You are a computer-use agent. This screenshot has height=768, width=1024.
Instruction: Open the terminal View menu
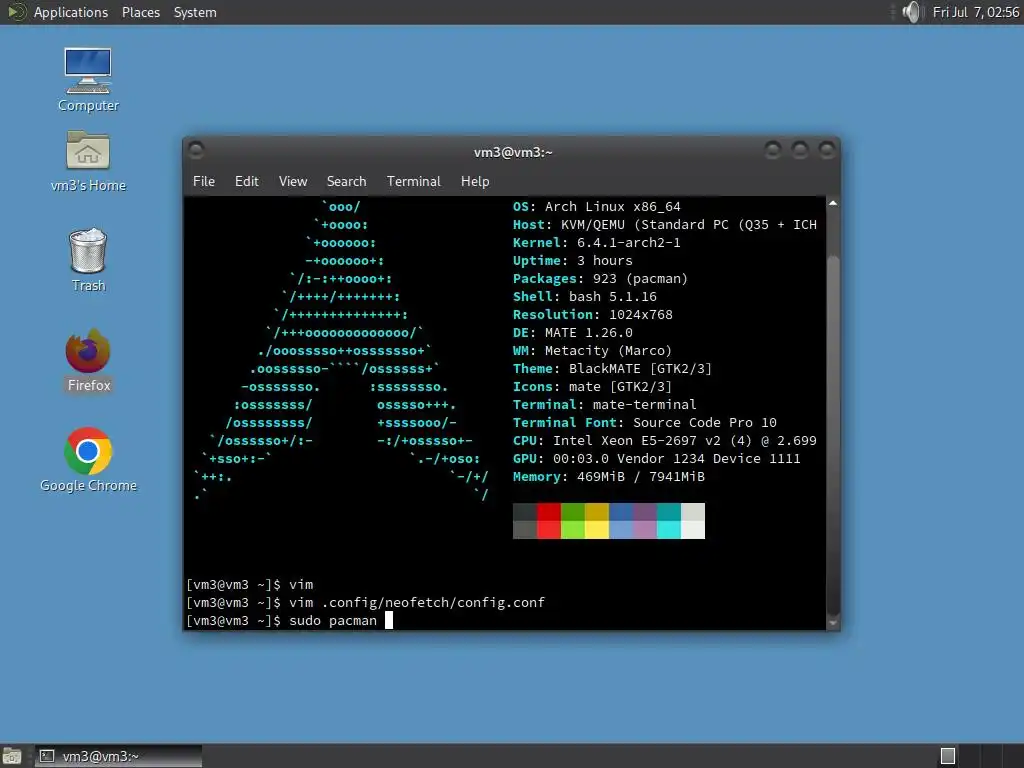(293, 182)
